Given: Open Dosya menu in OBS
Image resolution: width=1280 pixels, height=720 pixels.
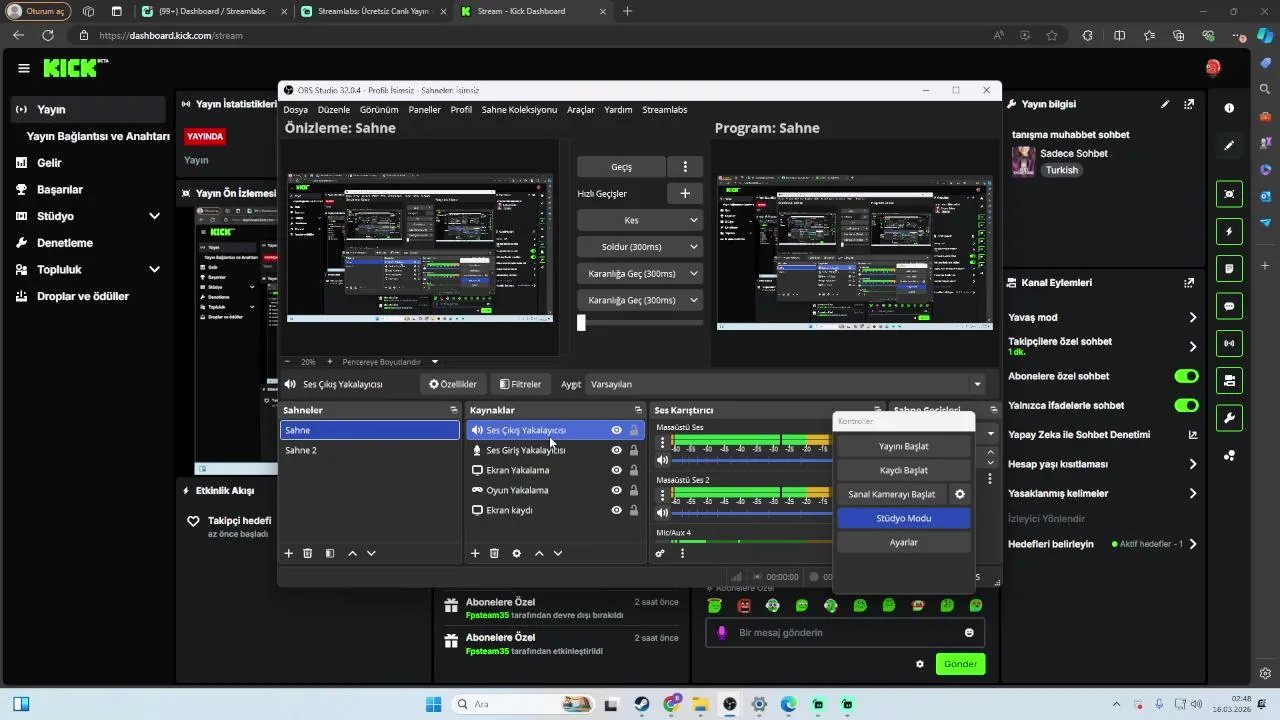Looking at the screenshot, I should (x=295, y=110).
